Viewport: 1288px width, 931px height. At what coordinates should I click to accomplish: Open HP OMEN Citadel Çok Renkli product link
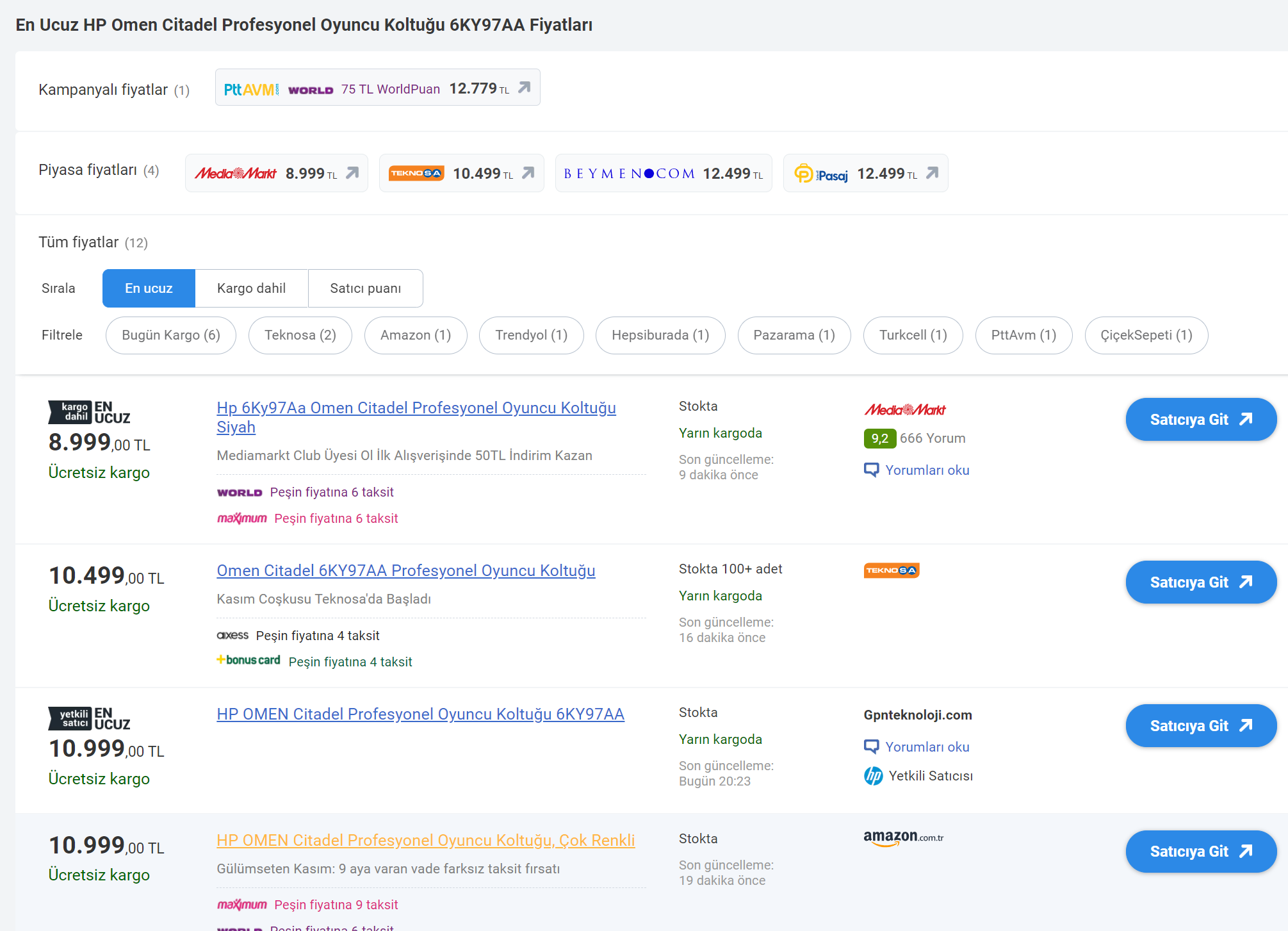[x=426, y=840]
